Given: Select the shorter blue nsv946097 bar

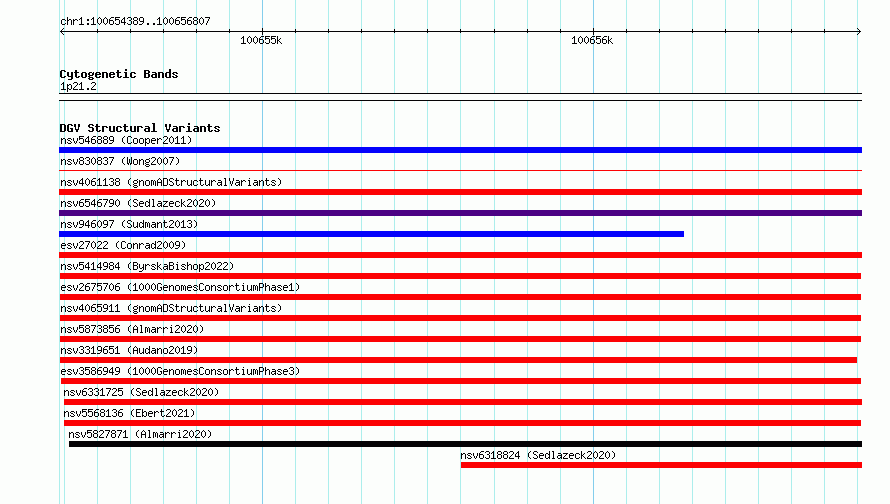Looking at the screenshot, I should click(x=371, y=234).
